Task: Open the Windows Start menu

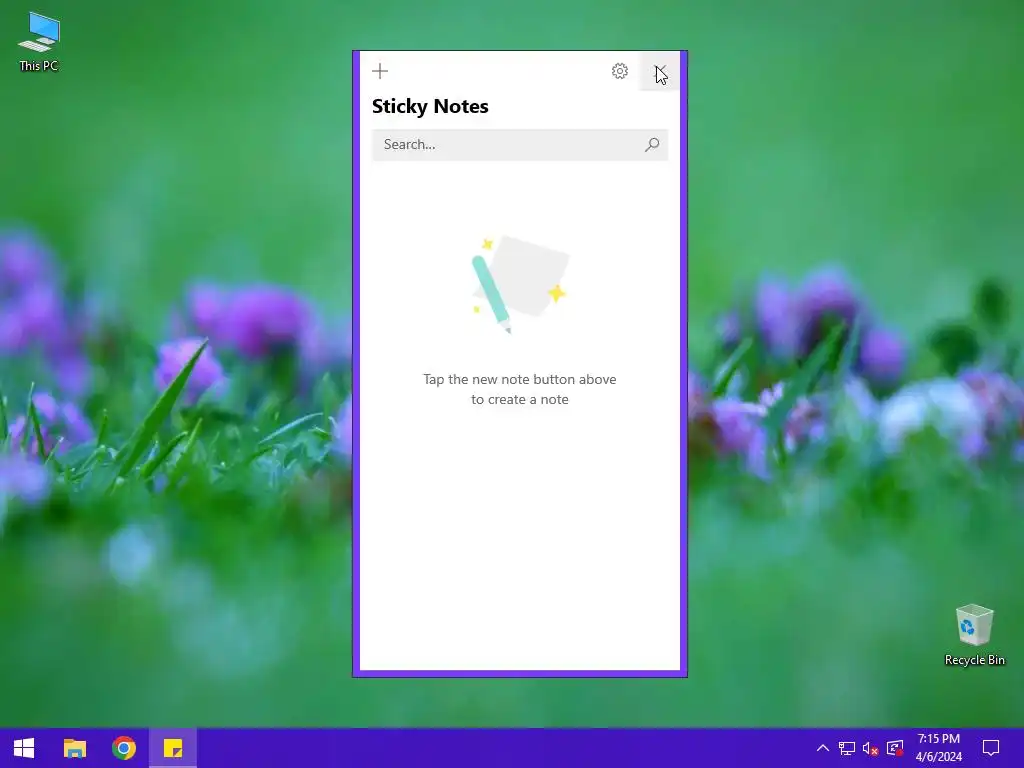Action: click(x=24, y=748)
